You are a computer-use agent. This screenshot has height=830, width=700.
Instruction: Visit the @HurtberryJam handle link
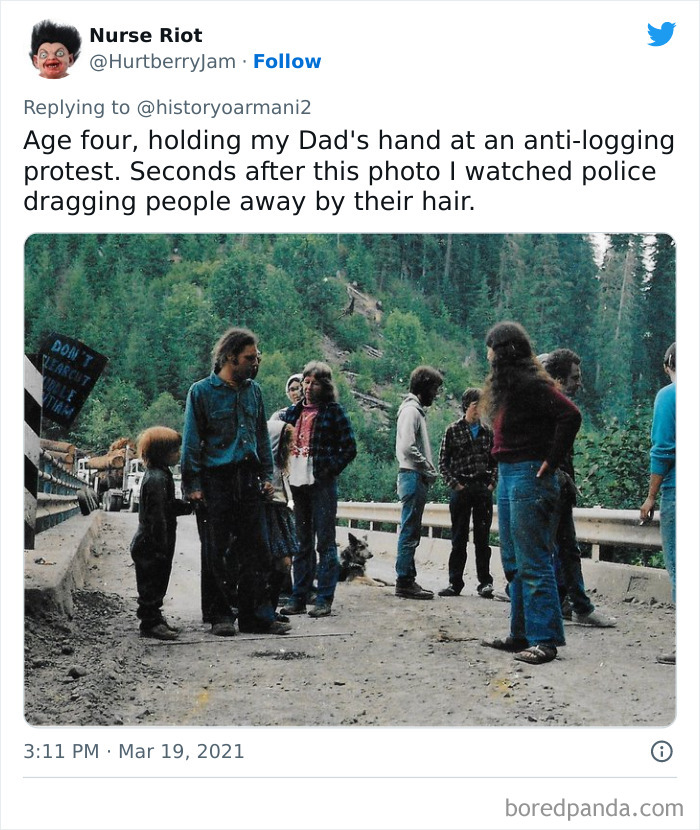163,62
